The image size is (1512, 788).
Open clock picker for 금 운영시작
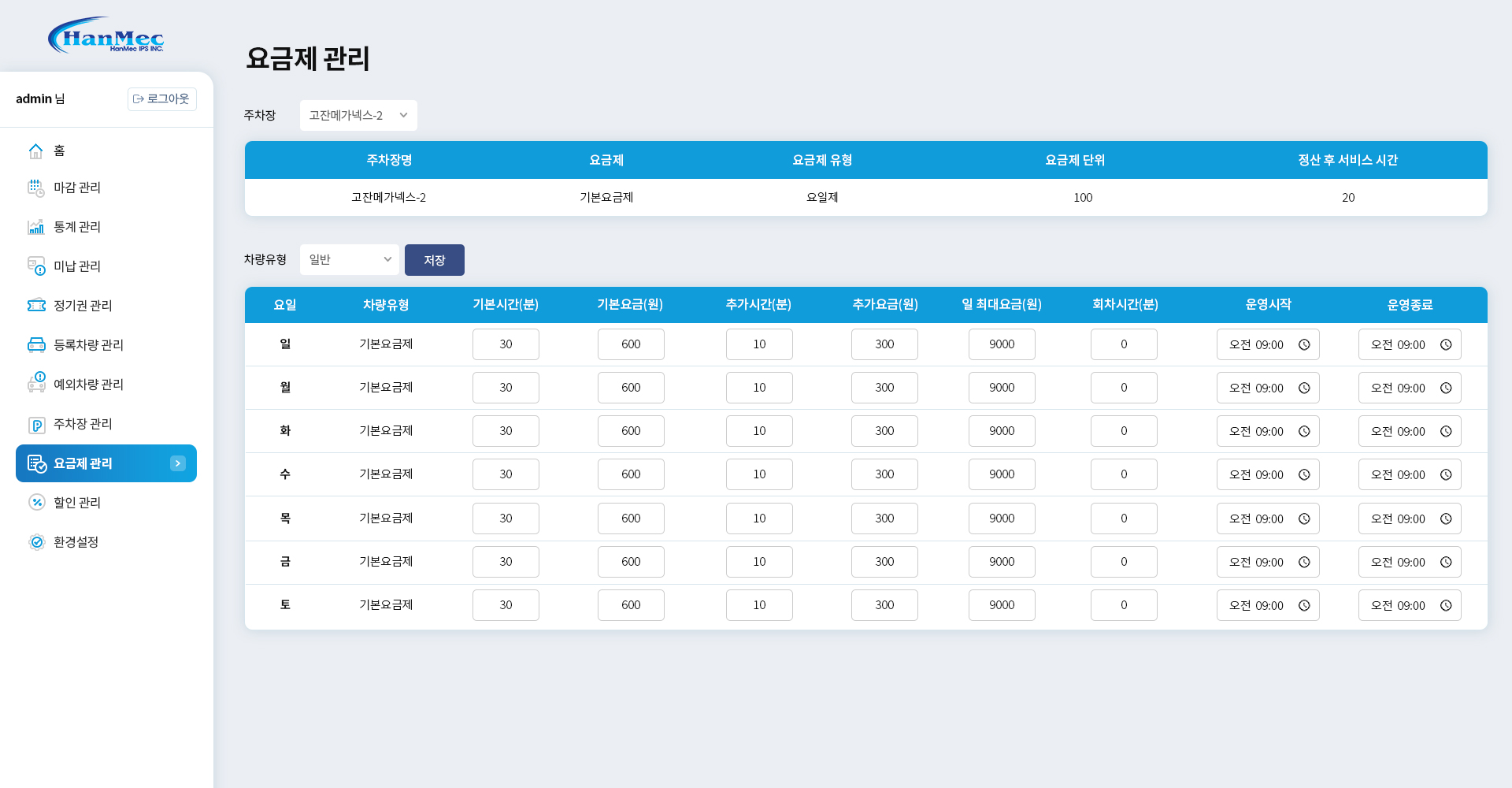(x=1304, y=562)
